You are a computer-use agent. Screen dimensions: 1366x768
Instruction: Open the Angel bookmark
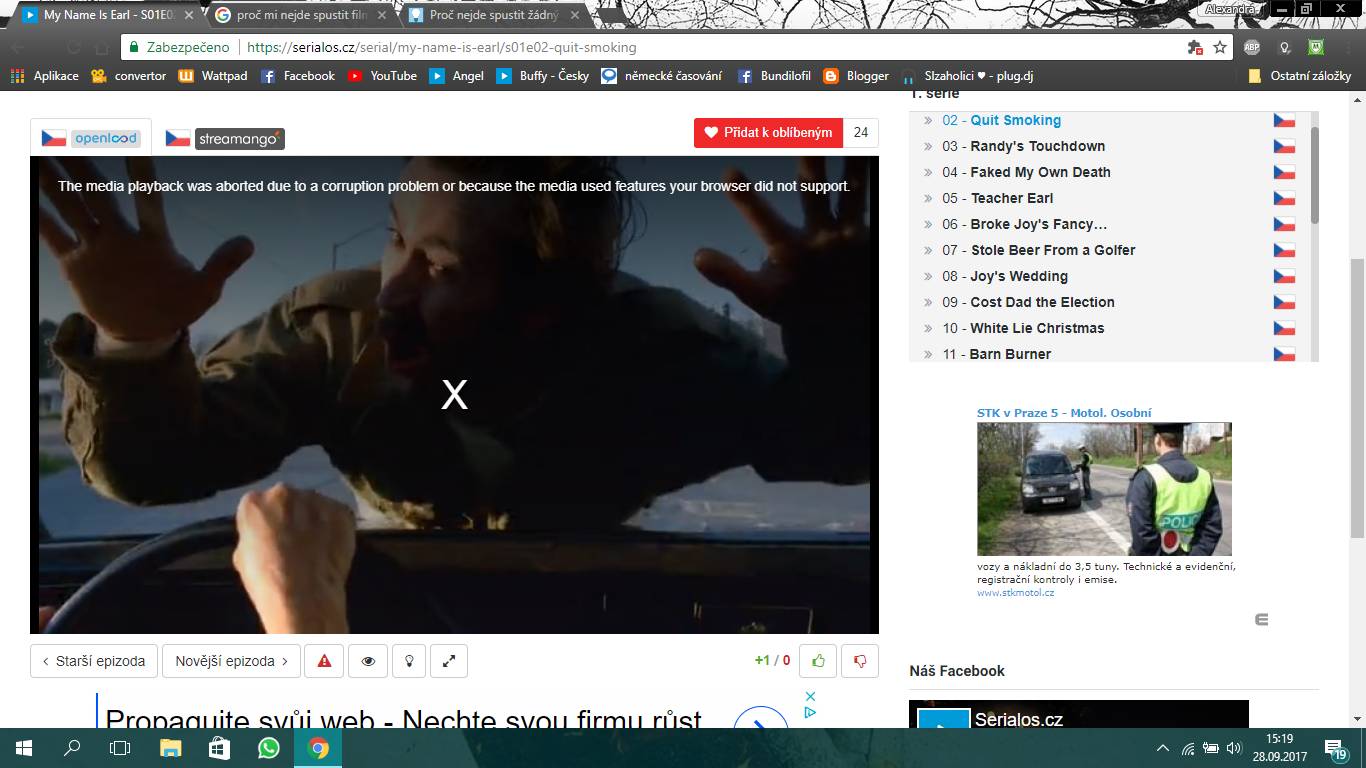pos(457,75)
